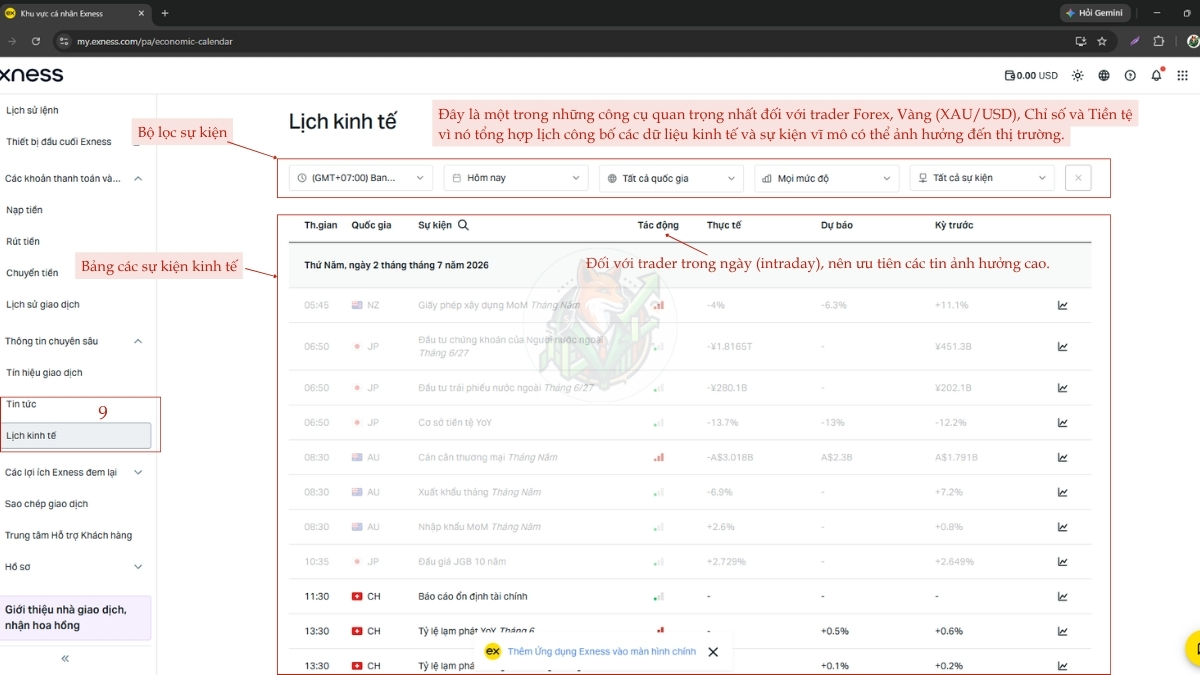This screenshot has height=675, width=1200.
Task: Click the Tác động column header
Action: [658, 225]
